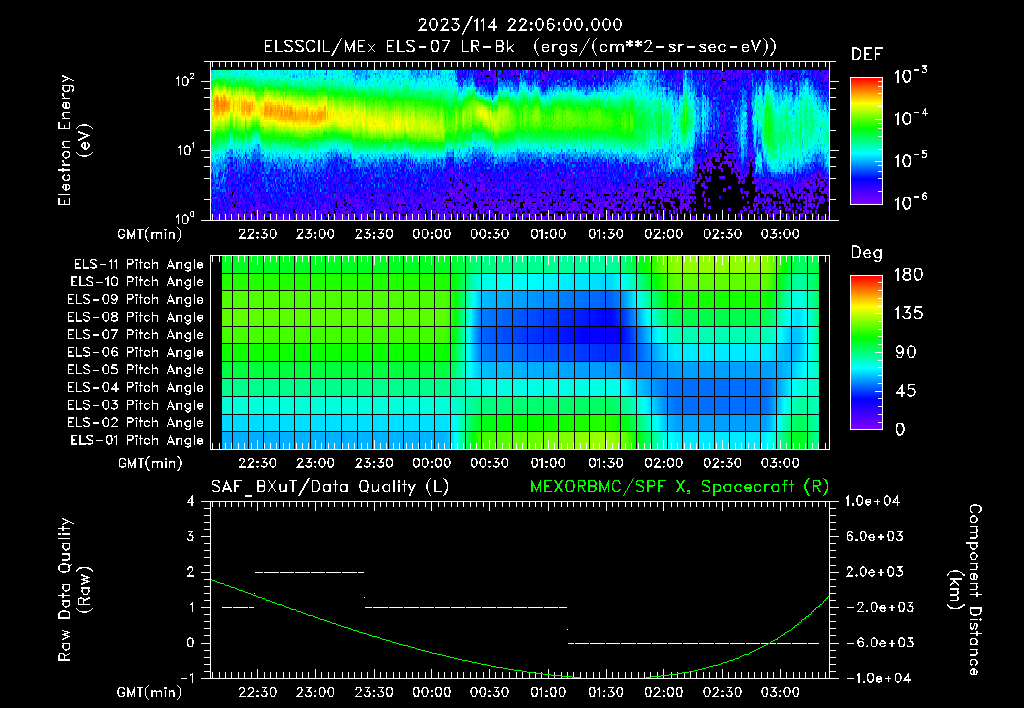This screenshot has width=1024, height=708.
Task: Select the timestamp title 2023/114 22:06:00.000
Action: 520,25
